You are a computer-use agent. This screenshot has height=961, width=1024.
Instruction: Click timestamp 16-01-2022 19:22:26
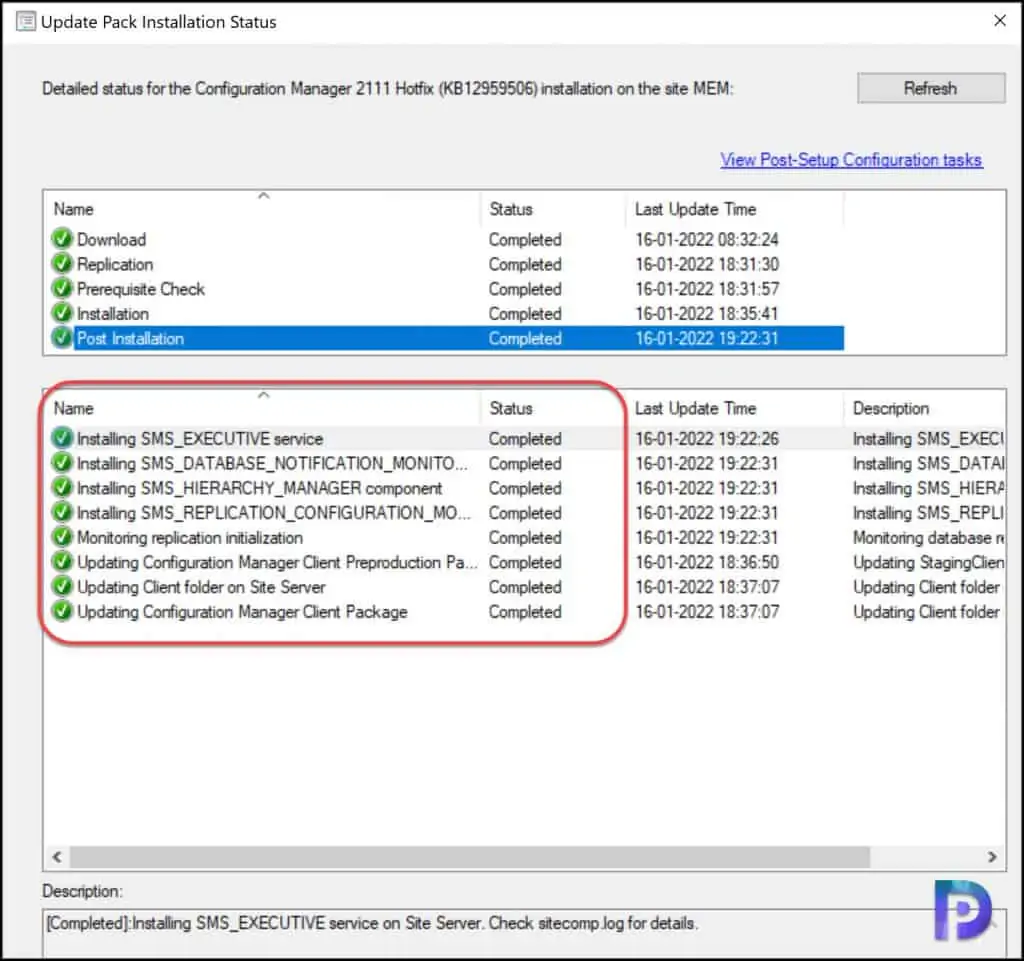pyautogui.click(x=707, y=439)
